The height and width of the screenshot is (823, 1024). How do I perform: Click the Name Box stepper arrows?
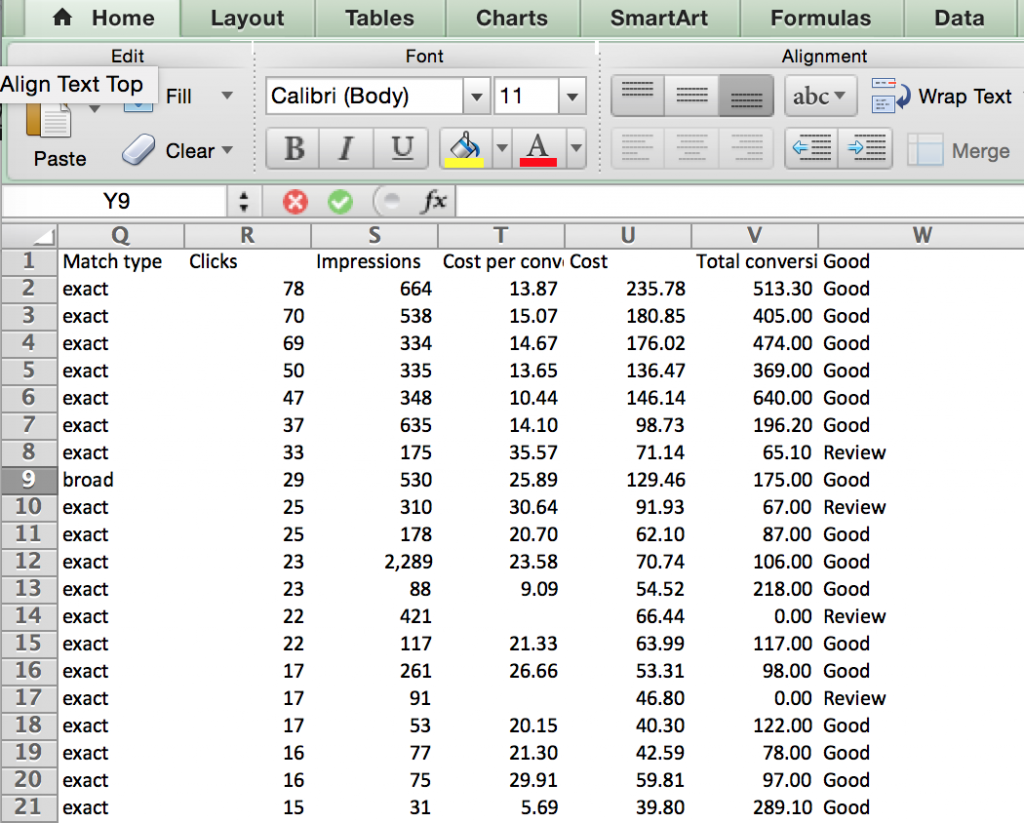(x=244, y=201)
